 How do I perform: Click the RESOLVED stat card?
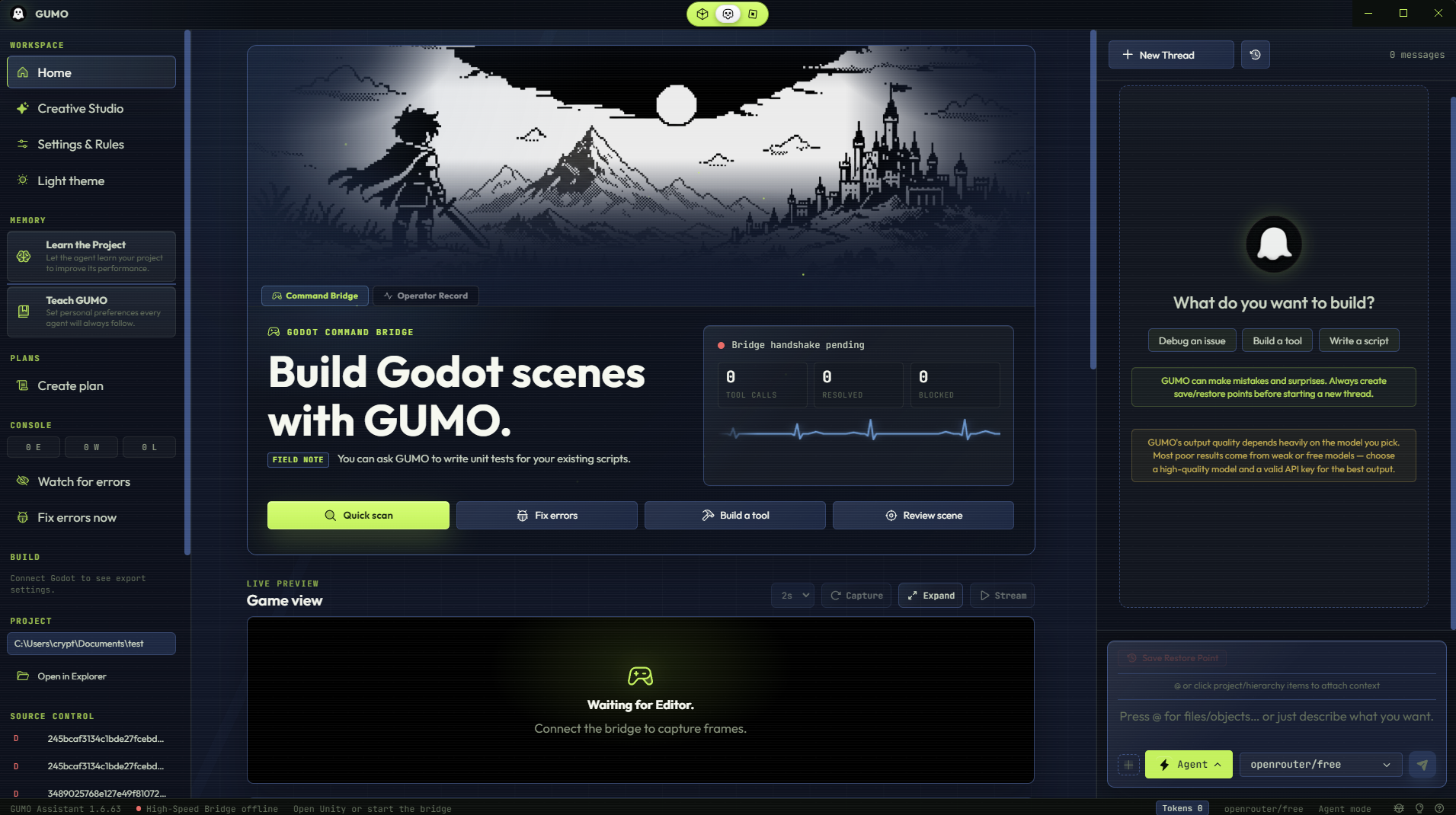[859, 385]
